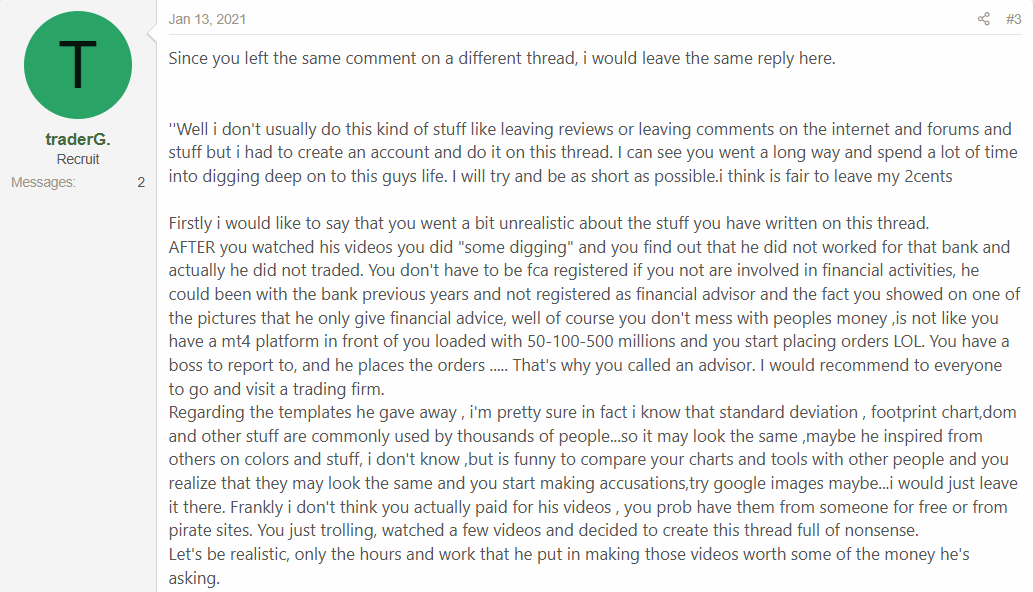Open the Jan 13, 2021 post permalink
The width and height of the screenshot is (1034, 592).
[208, 19]
